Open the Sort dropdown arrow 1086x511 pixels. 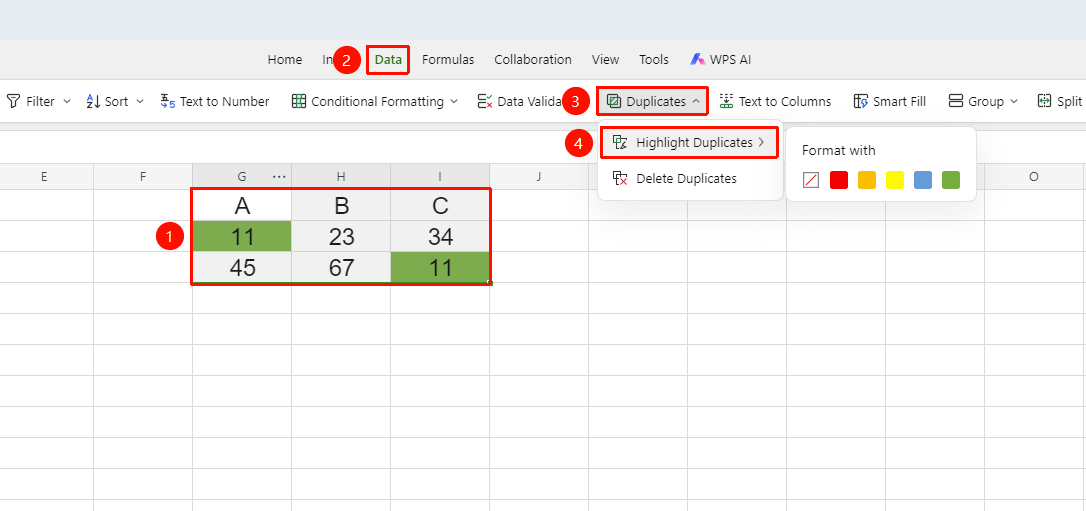(139, 101)
